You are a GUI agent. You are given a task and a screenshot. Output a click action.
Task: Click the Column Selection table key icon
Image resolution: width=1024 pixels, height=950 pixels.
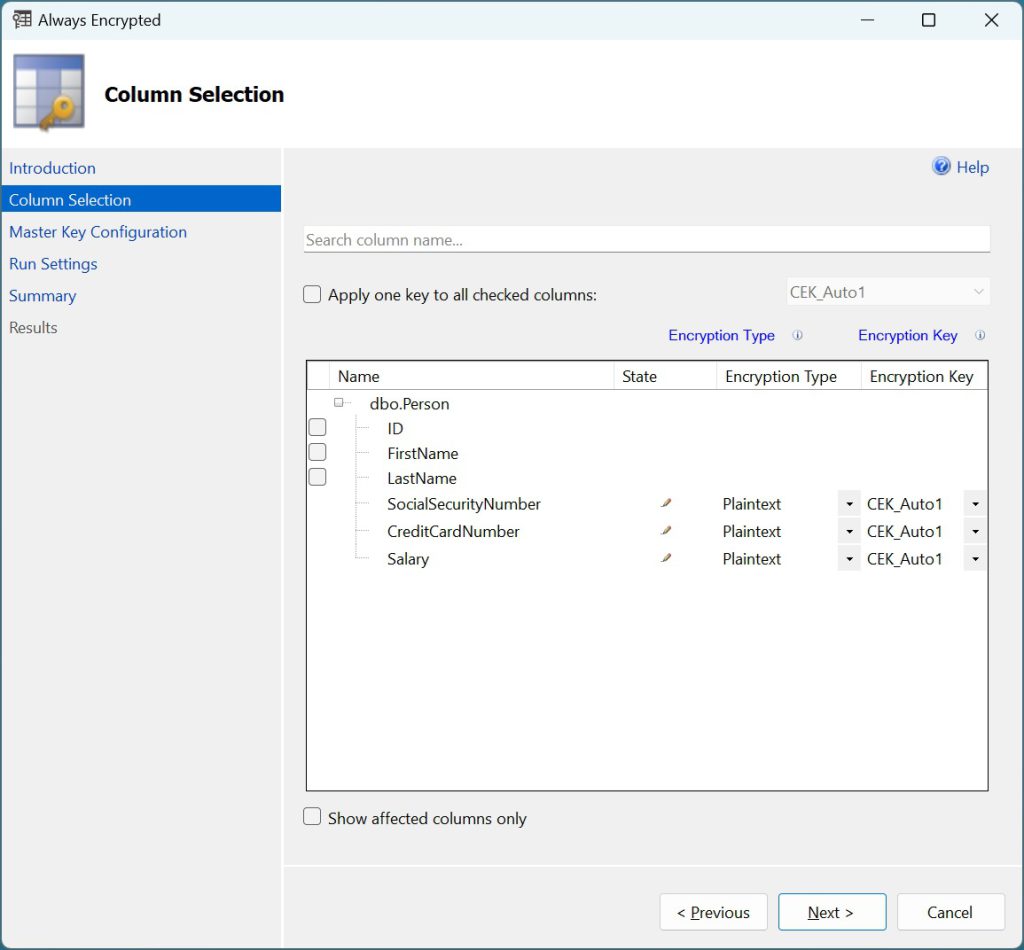click(49, 93)
